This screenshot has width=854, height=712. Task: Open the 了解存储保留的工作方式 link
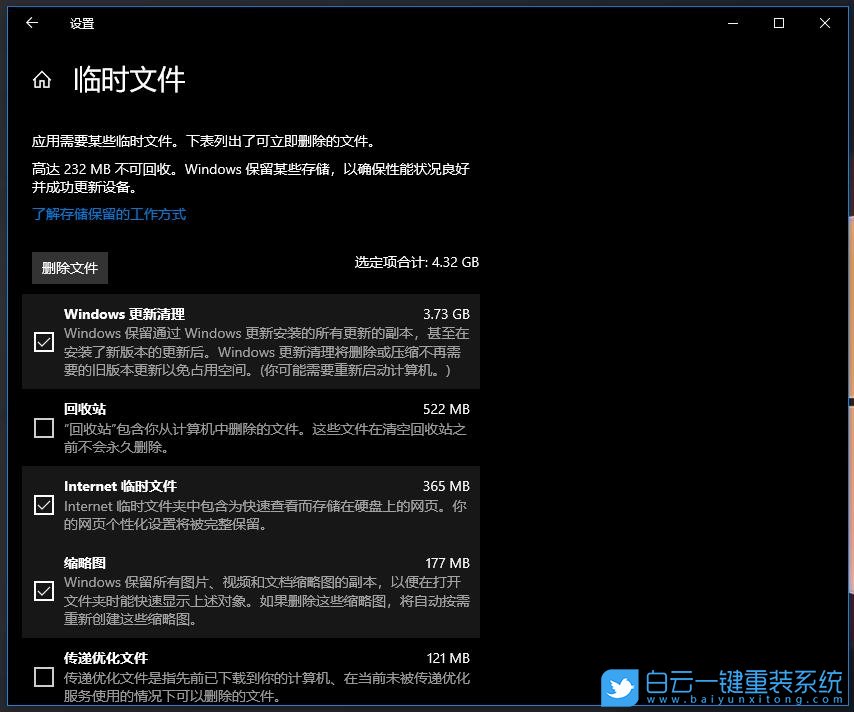[x=110, y=214]
